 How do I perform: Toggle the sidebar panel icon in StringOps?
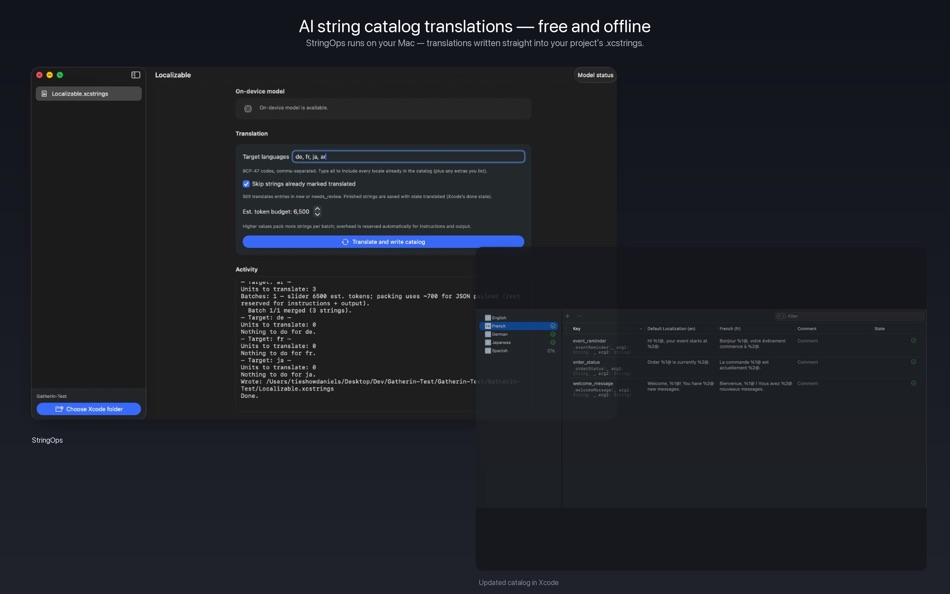pyautogui.click(x=136, y=75)
